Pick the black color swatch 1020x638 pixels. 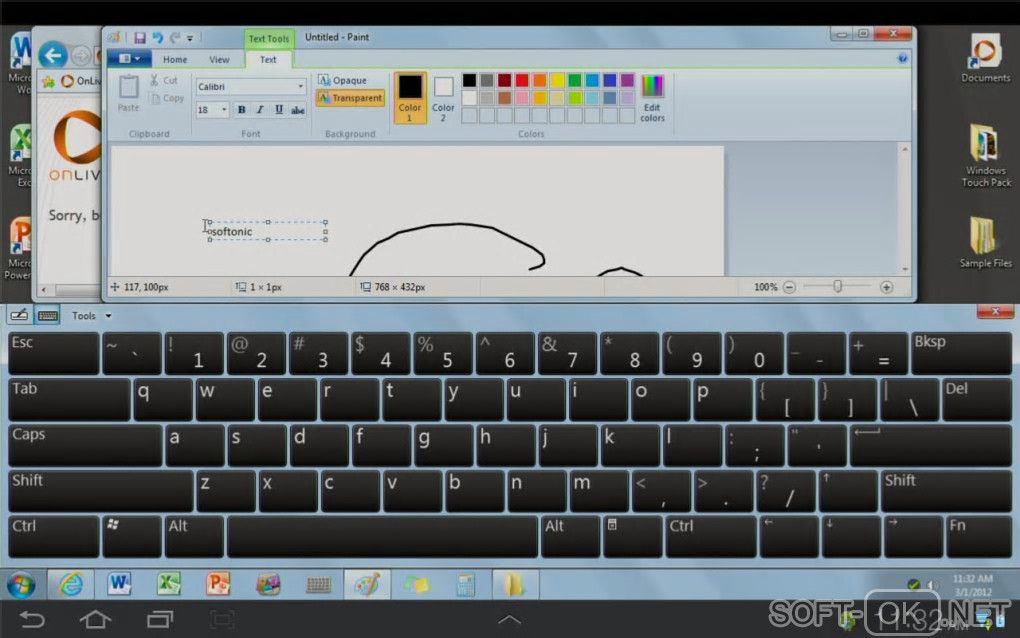tap(469, 80)
